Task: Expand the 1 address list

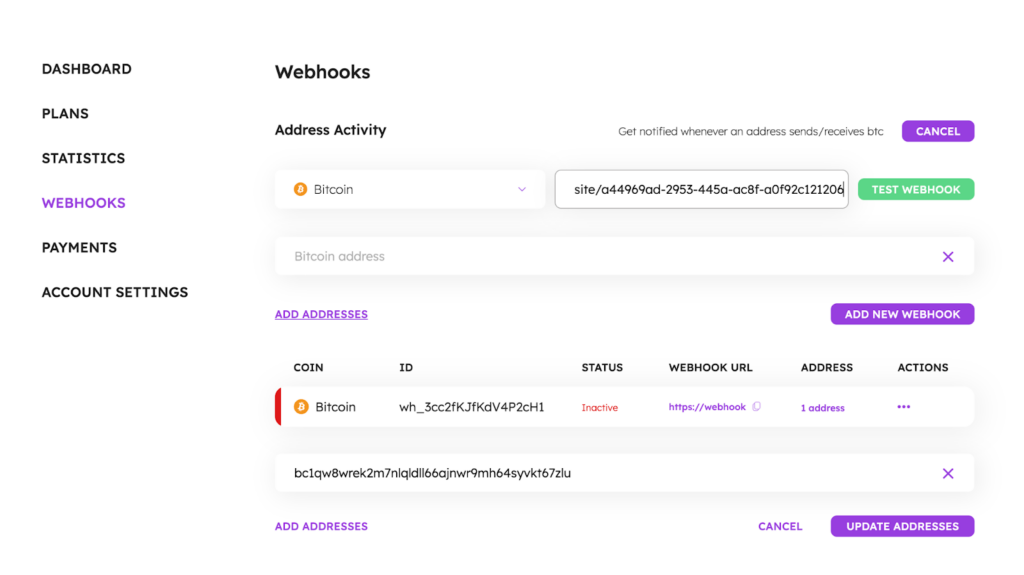Action: click(x=822, y=408)
